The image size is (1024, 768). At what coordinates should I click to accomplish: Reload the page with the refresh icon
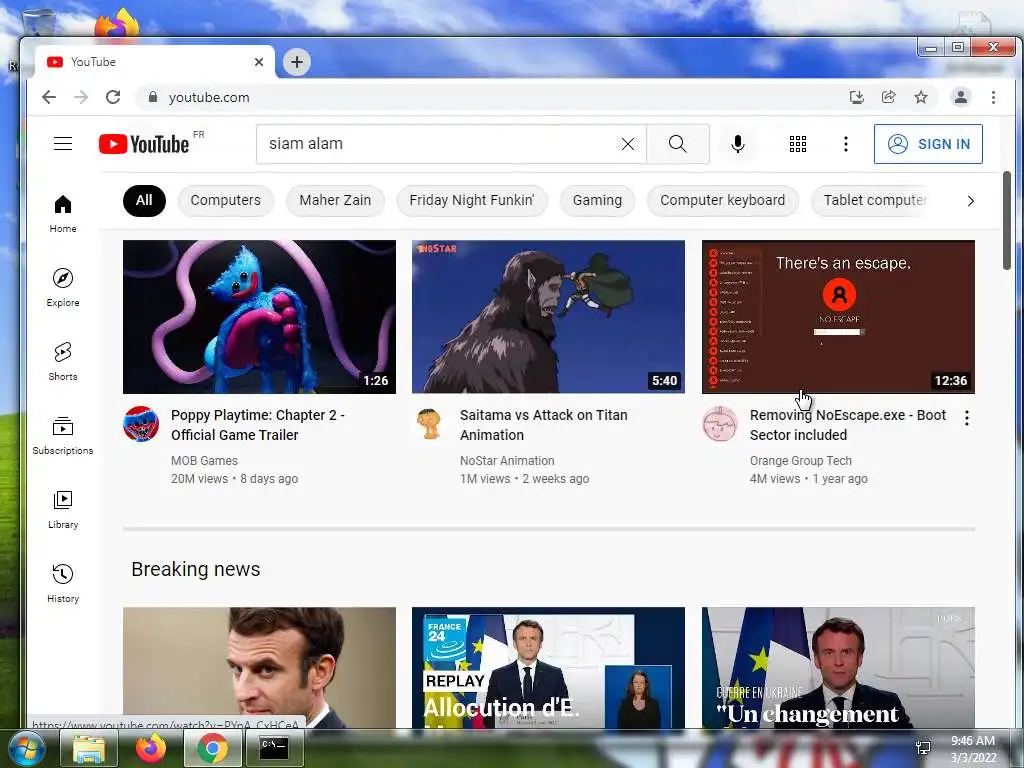113,97
